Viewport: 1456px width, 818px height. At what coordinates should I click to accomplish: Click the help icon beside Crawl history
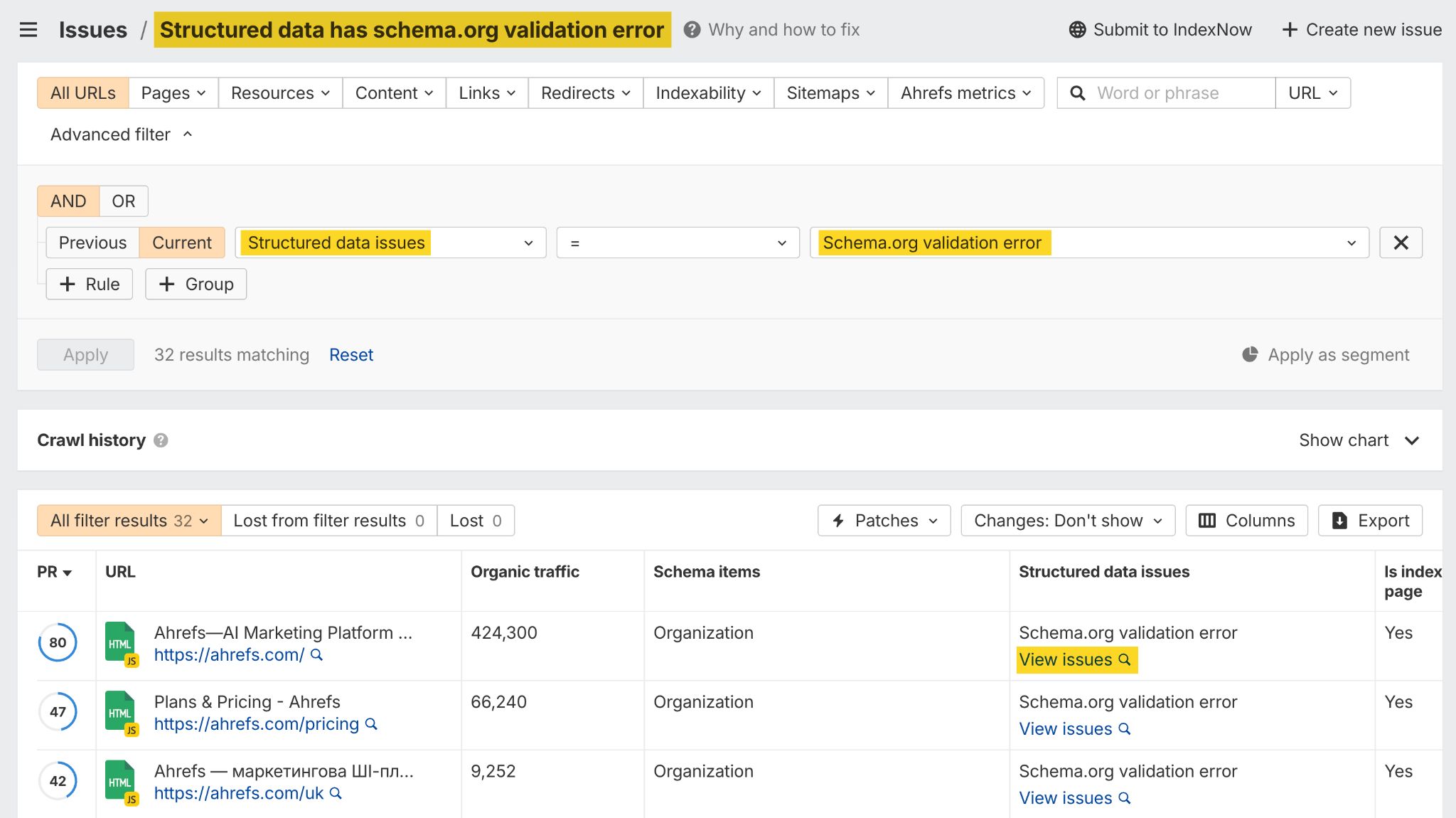(x=161, y=440)
